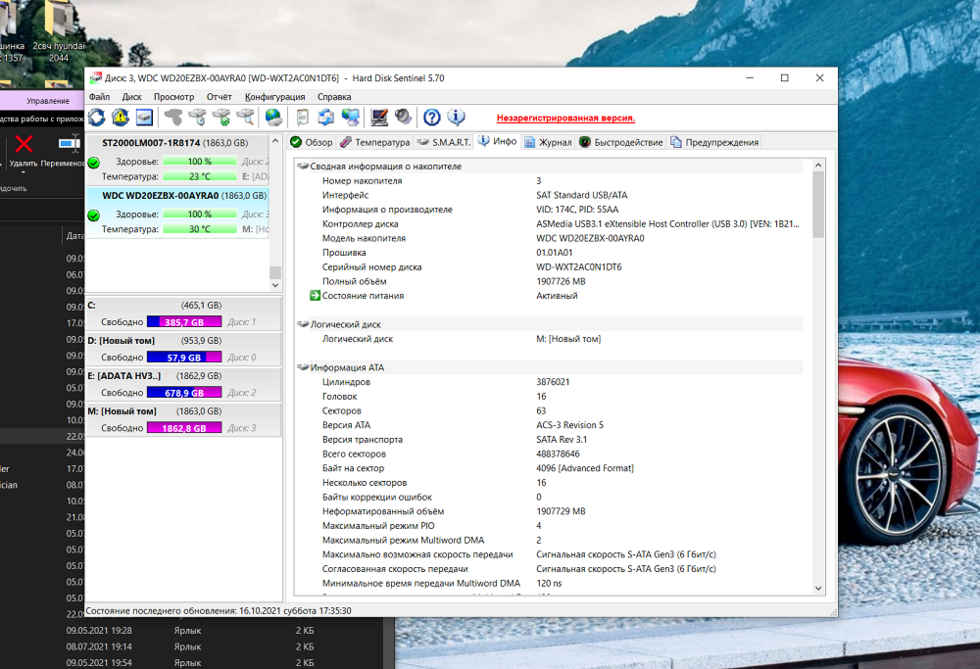
Task: Click the speaker toolbar icon
Action: [403, 118]
